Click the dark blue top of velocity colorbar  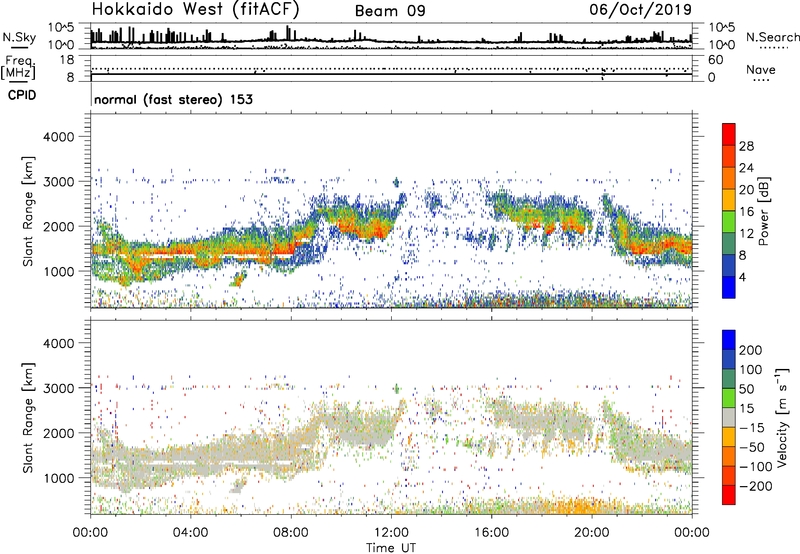tap(729, 340)
